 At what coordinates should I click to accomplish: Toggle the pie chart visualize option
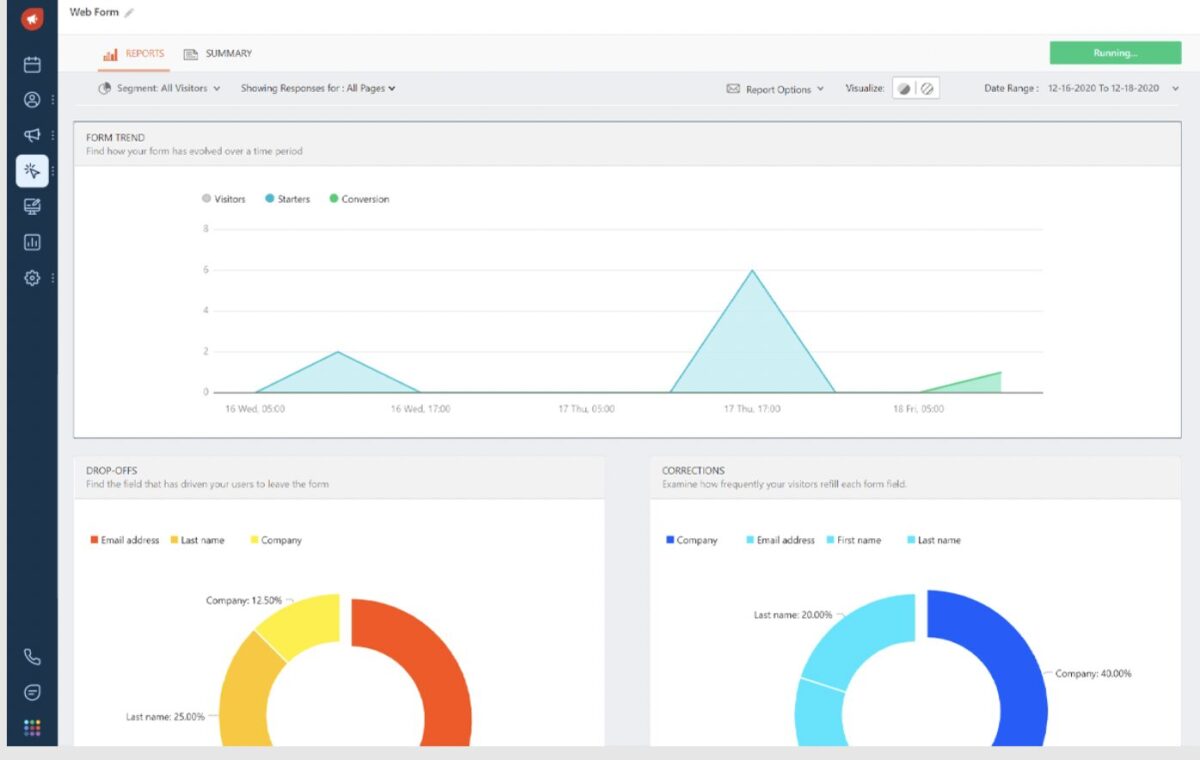(x=906, y=88)
